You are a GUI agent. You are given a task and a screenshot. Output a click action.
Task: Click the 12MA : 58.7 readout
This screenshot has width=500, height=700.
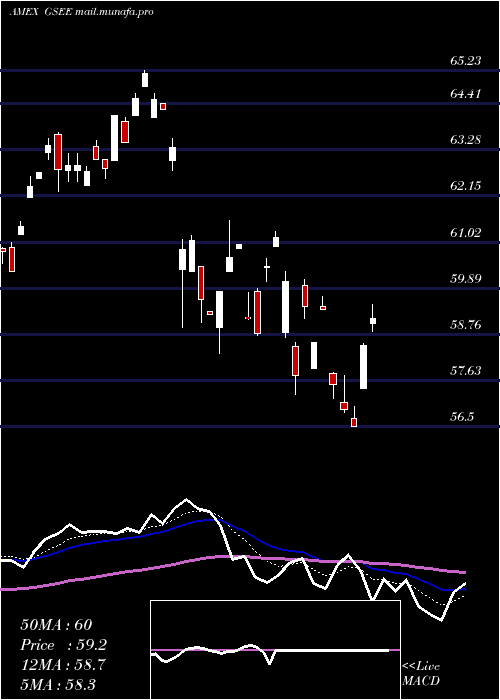[x=63, y=665]
